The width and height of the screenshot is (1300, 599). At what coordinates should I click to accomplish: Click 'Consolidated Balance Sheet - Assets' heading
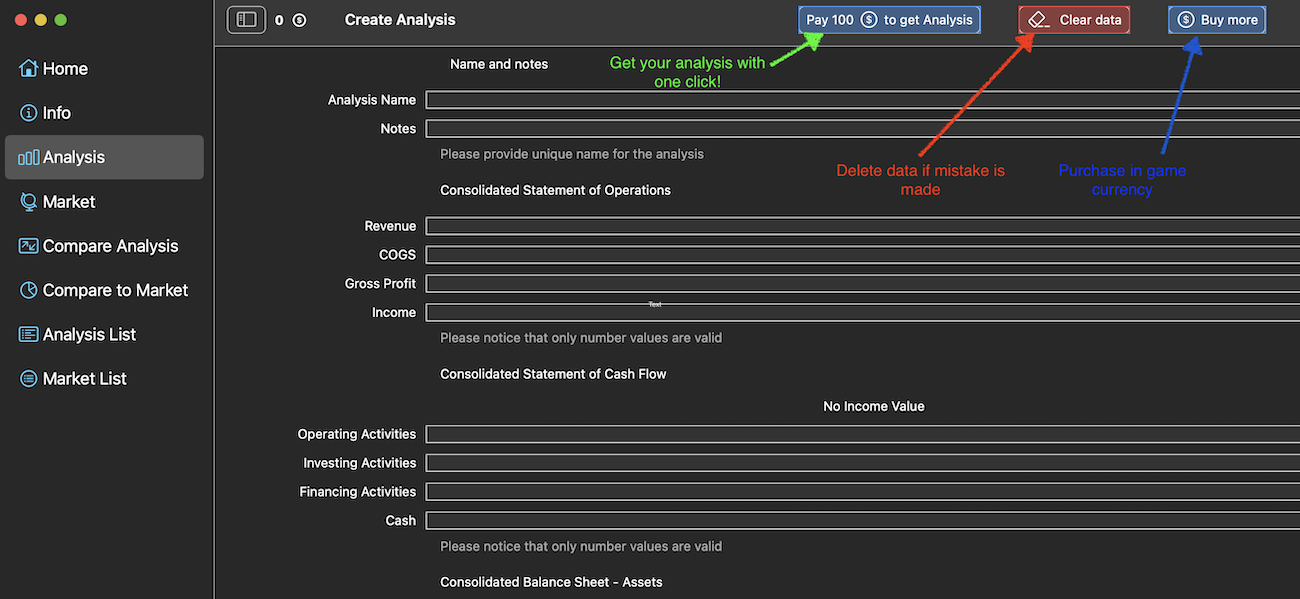pos(551,582)
